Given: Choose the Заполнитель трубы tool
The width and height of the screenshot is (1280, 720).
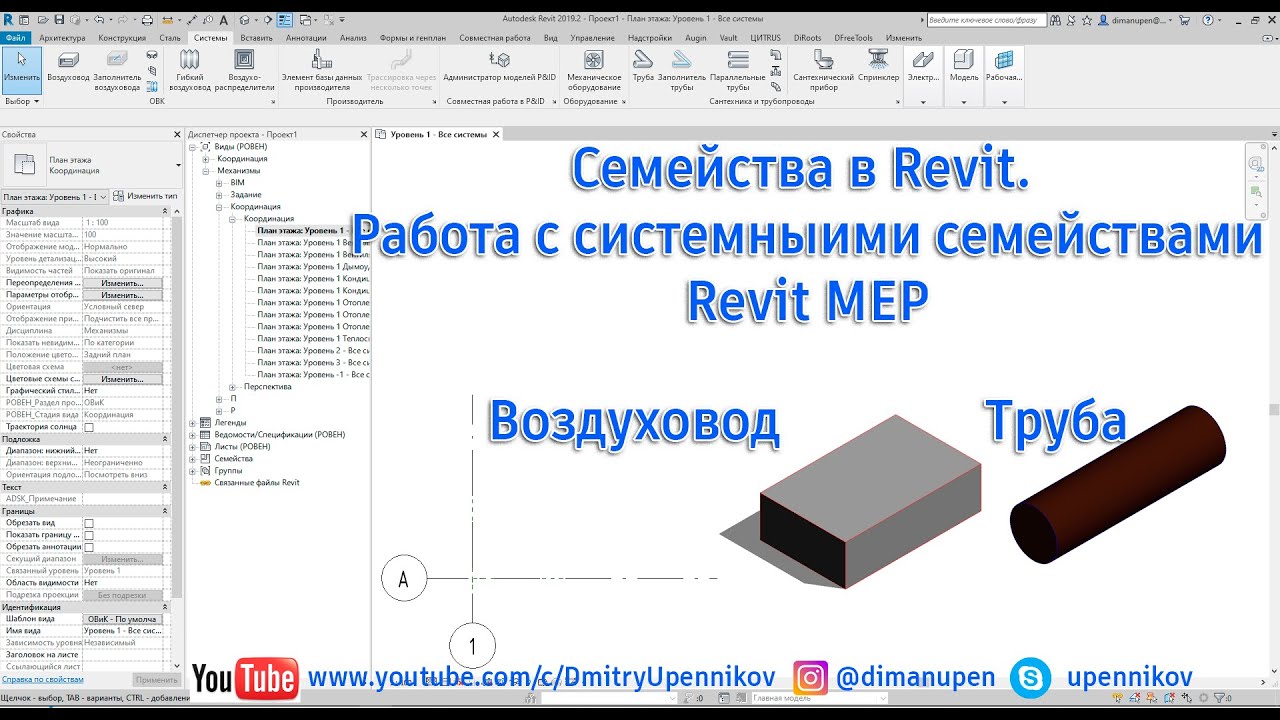Looking at the screenshot, I should (682, 70).
